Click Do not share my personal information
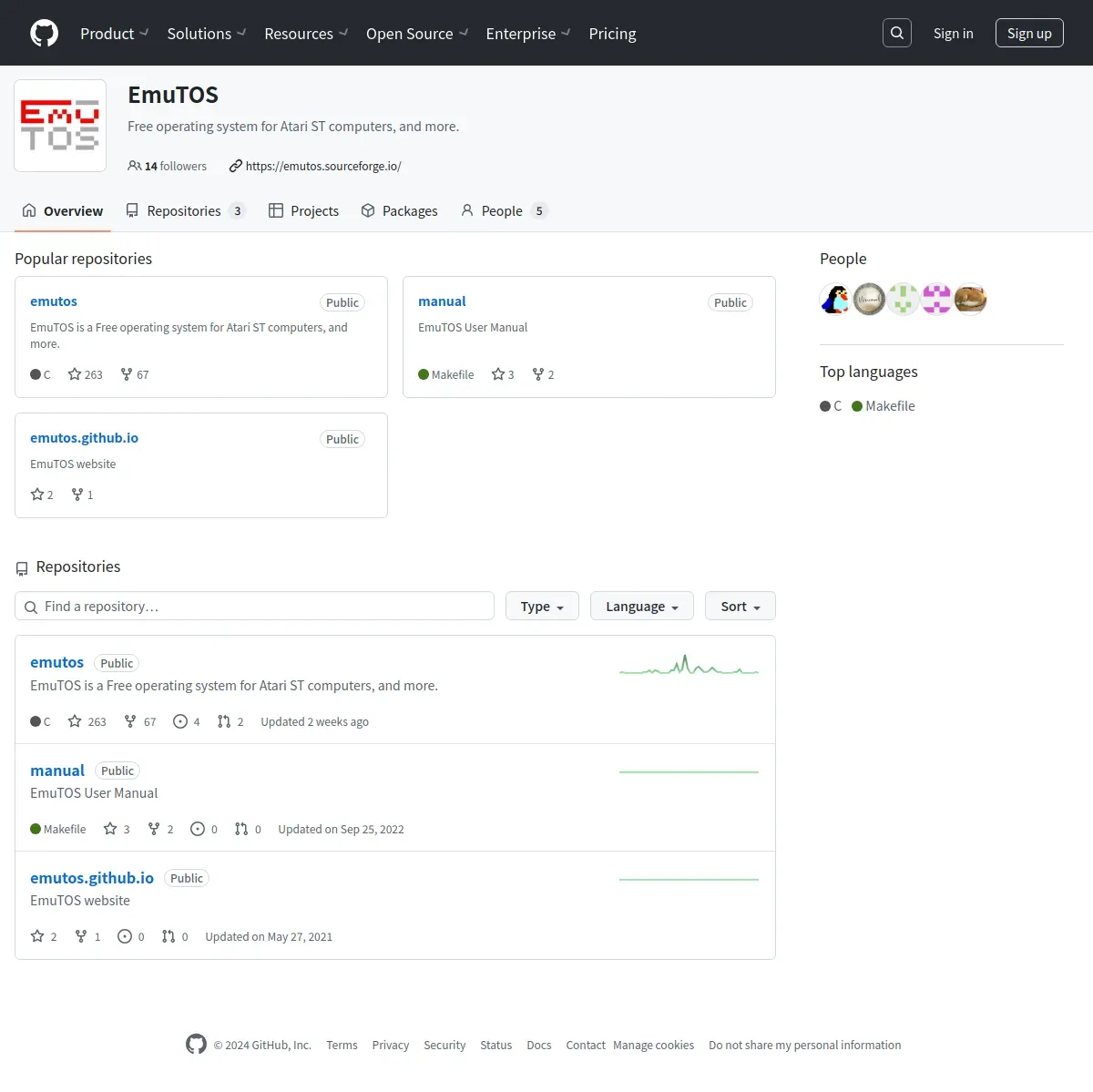This screenshot has width=1093, height=1092. (x=805, y=1046)
